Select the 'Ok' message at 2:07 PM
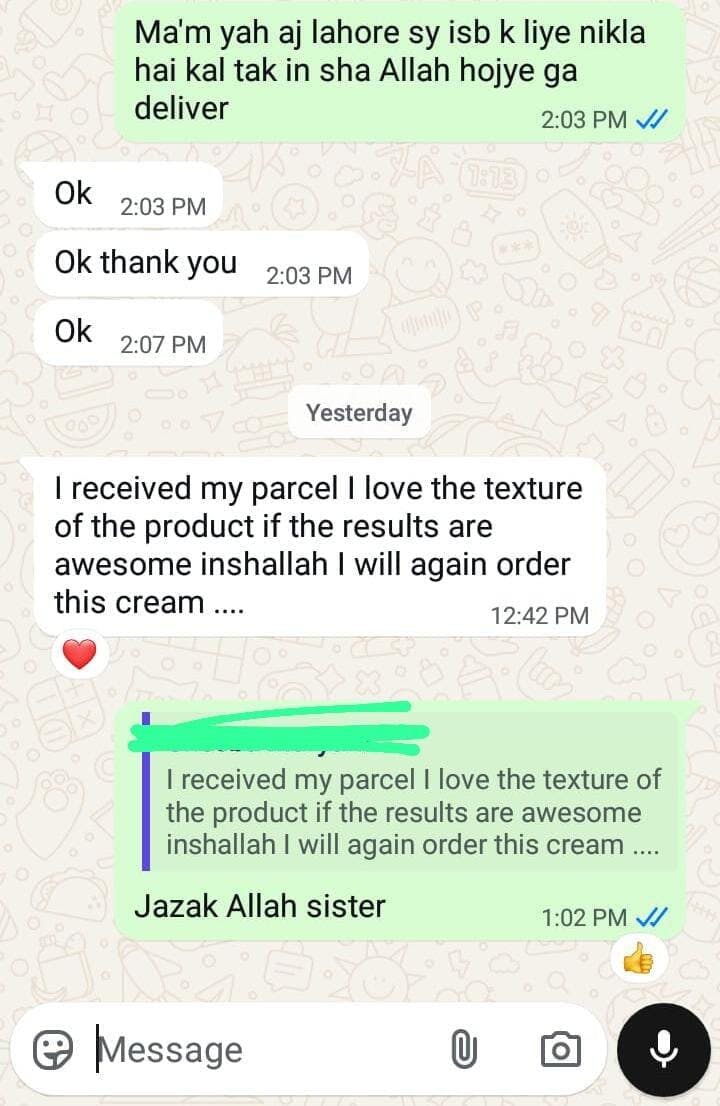The width and height of the screenshot is (720, 1106). tap(128, 333)
